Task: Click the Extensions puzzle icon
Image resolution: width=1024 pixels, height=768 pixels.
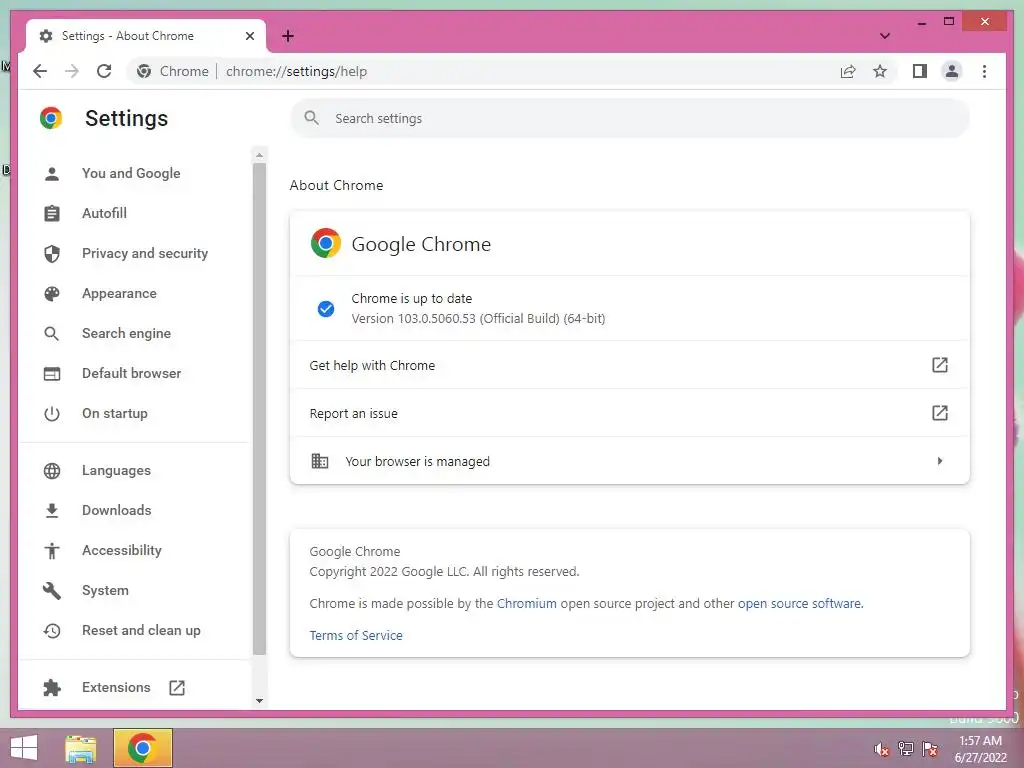Action: click(52, 687)
